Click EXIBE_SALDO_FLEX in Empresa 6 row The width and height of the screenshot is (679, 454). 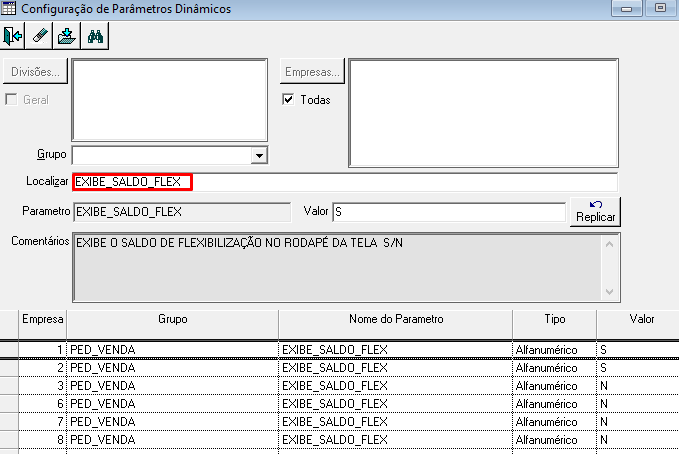point(335,404)
